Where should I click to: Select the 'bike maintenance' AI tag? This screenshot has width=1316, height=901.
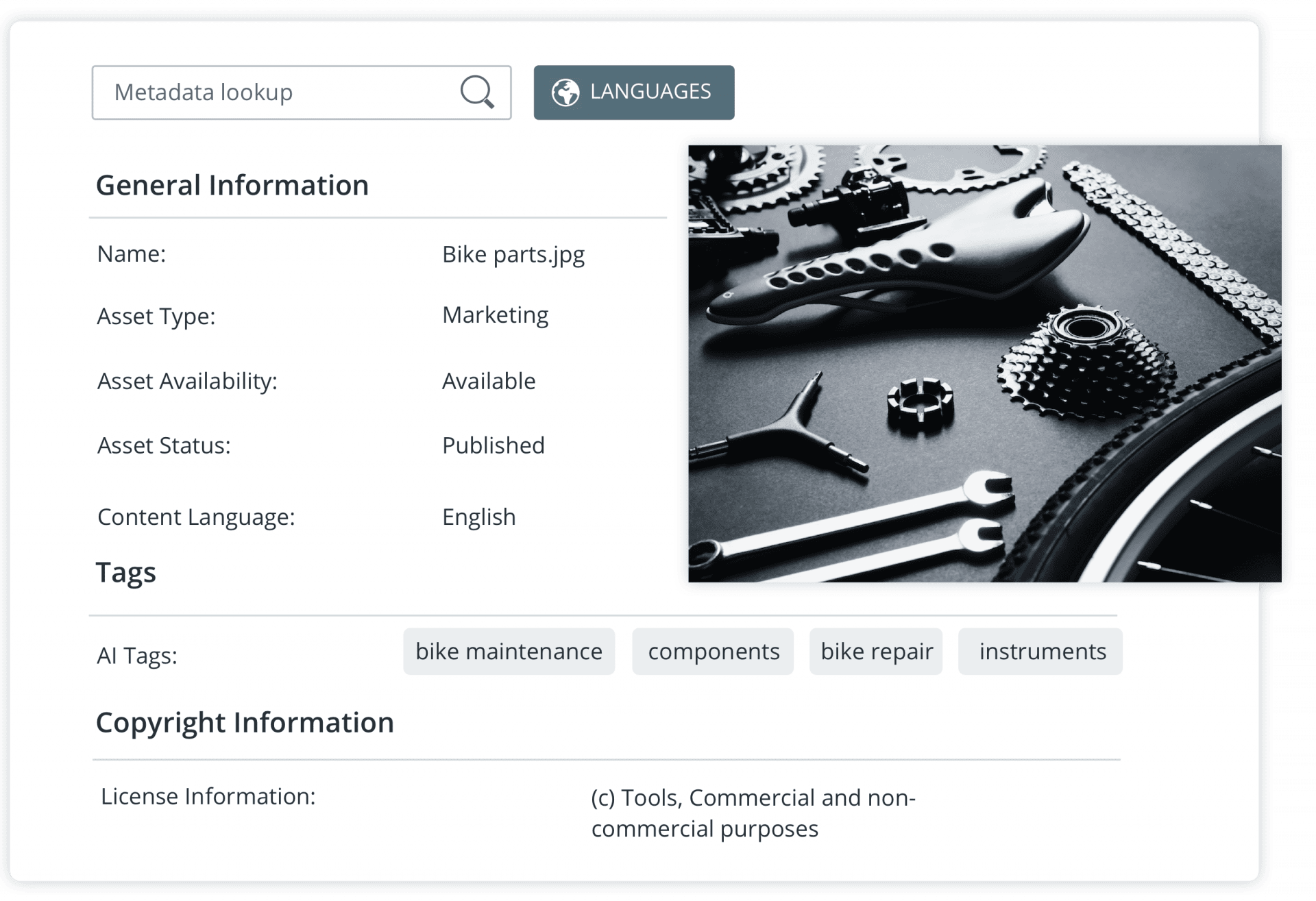509,652
